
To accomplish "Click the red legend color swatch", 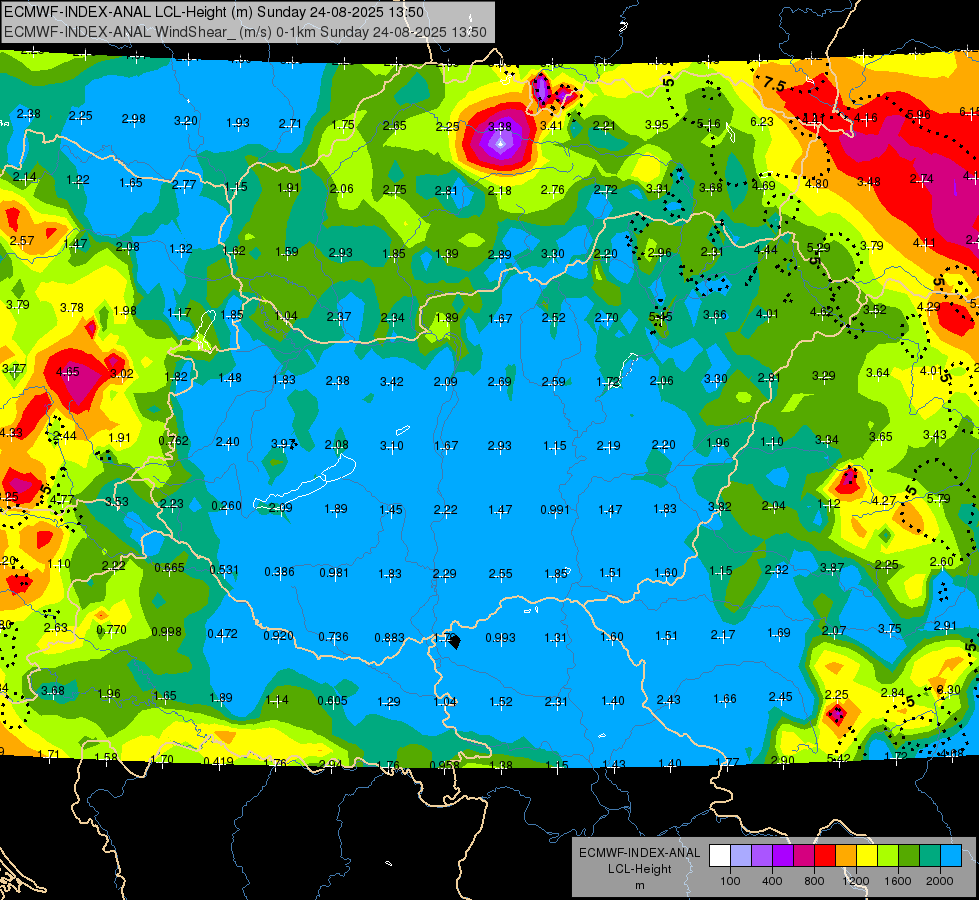I will point(825,856).
